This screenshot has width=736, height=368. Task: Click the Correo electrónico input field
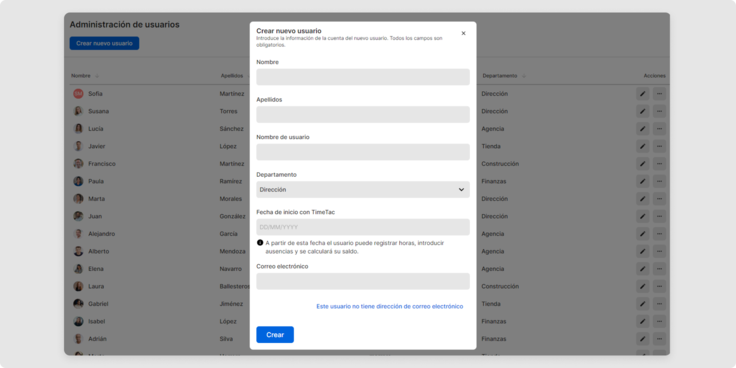tap(363, 282)
